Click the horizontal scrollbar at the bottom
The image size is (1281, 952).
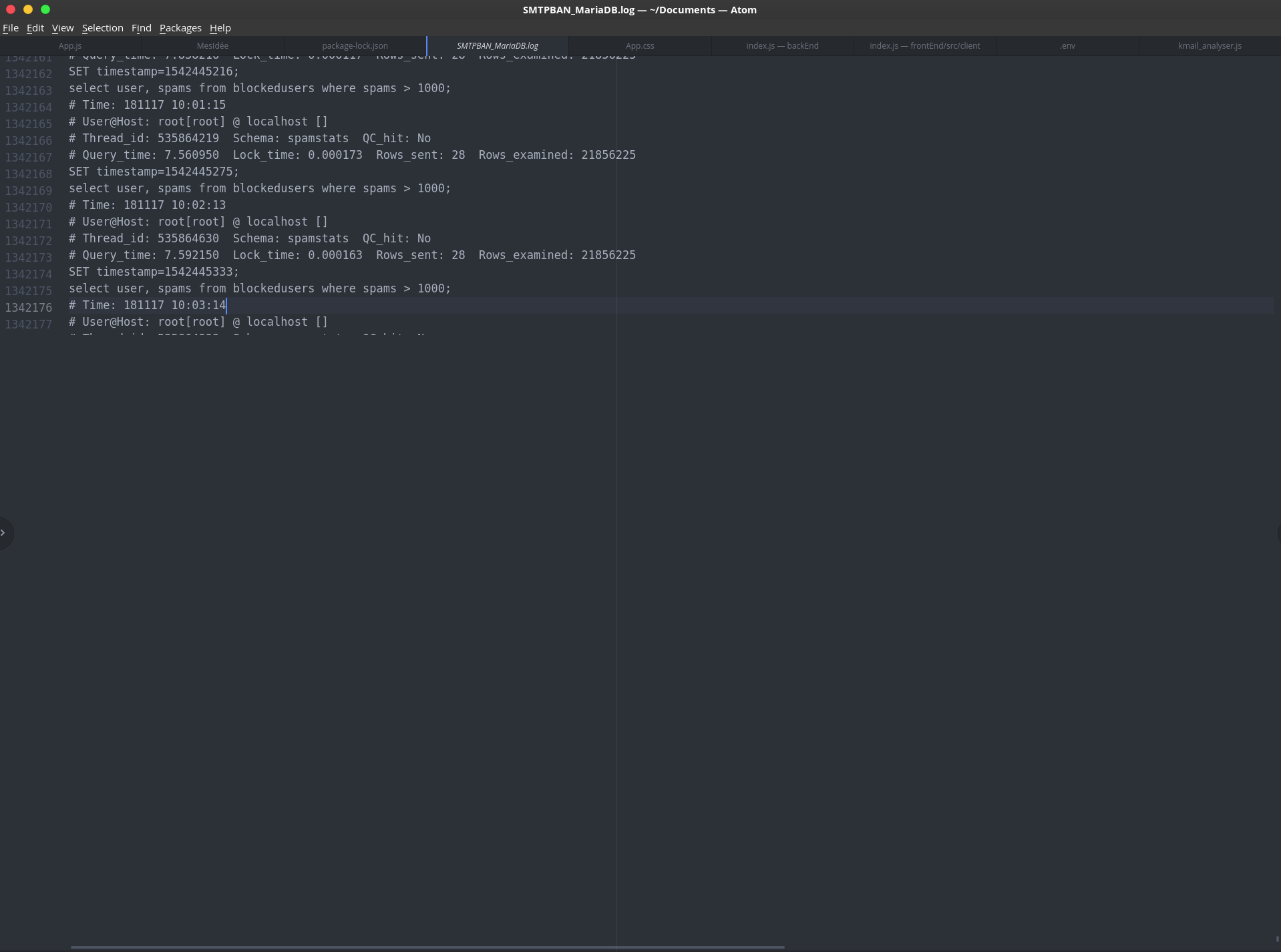click(x=427, y=947)
